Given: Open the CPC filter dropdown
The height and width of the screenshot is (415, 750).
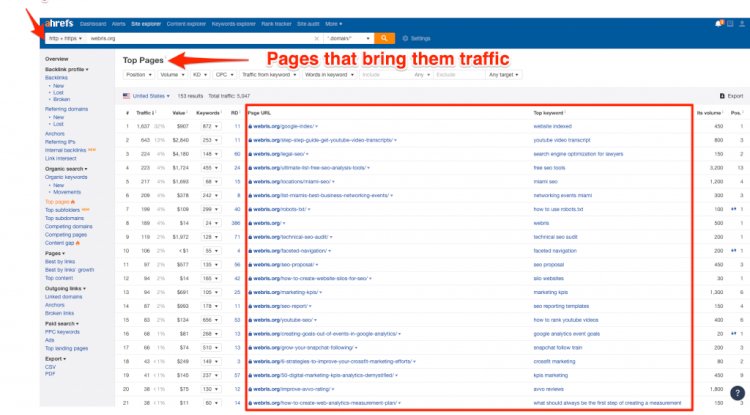Looking at the screenshot, I should click(224, 75).
